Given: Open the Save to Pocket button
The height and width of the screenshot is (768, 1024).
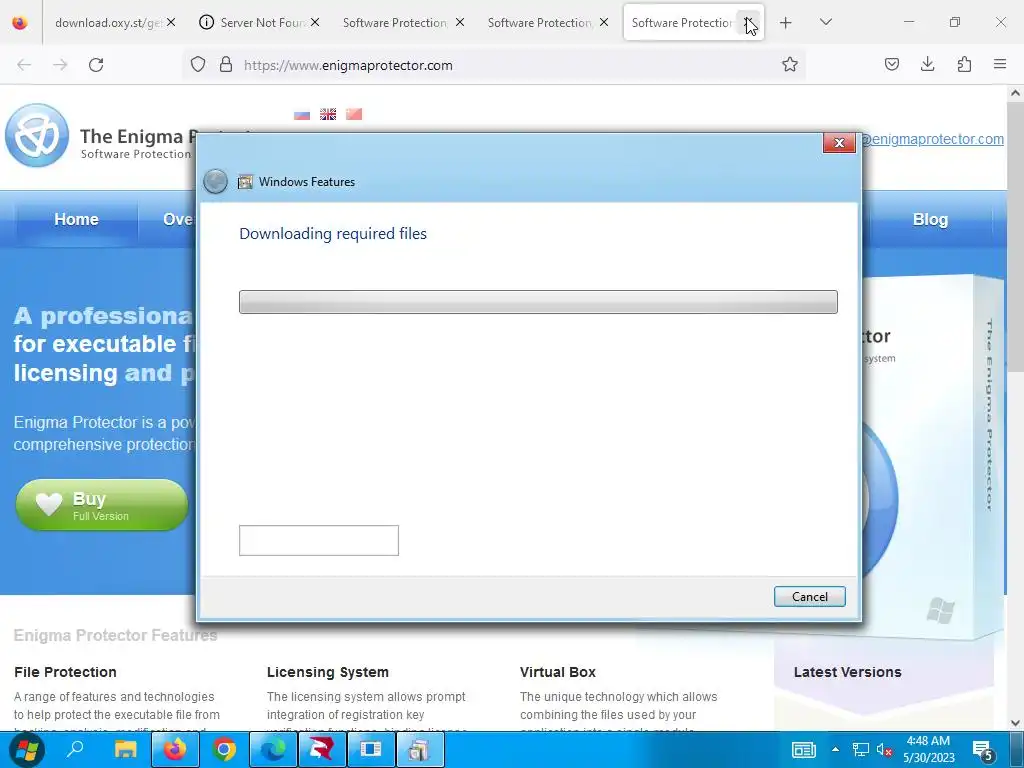Looking at the screenshot, I should click(x=891, y=64).
